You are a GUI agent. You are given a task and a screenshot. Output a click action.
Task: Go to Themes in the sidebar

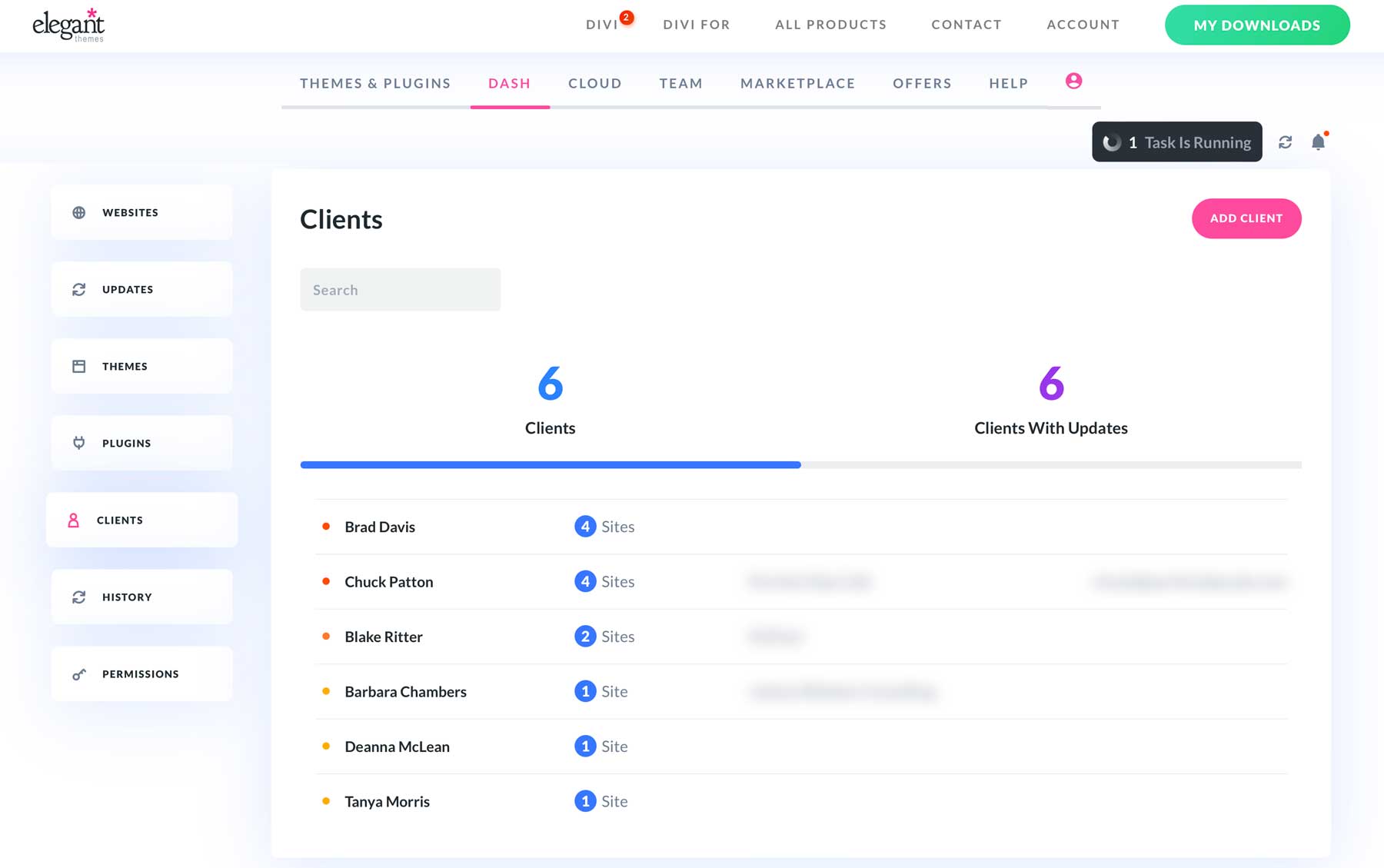click(142, 366)
